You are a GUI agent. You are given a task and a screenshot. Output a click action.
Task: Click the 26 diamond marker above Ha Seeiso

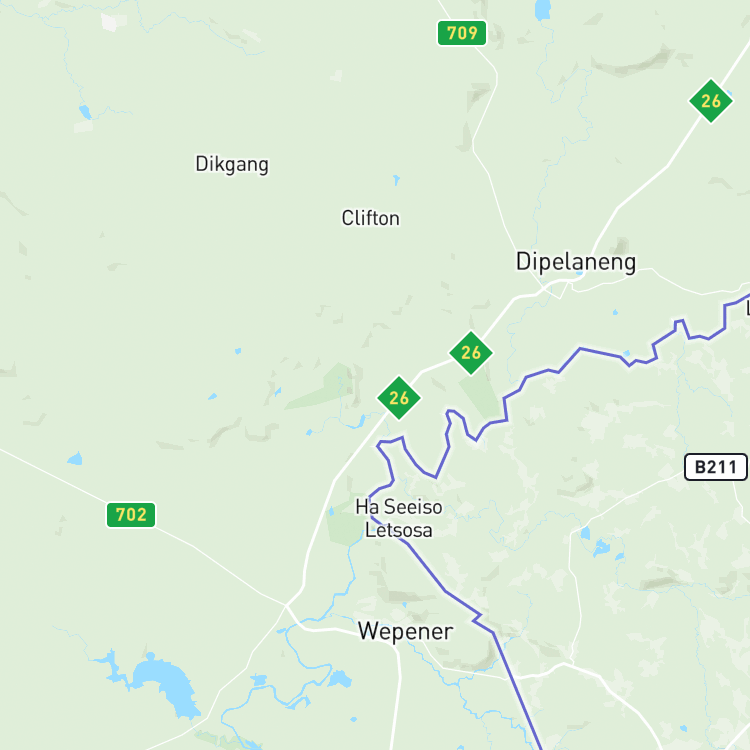click(399, 398)
